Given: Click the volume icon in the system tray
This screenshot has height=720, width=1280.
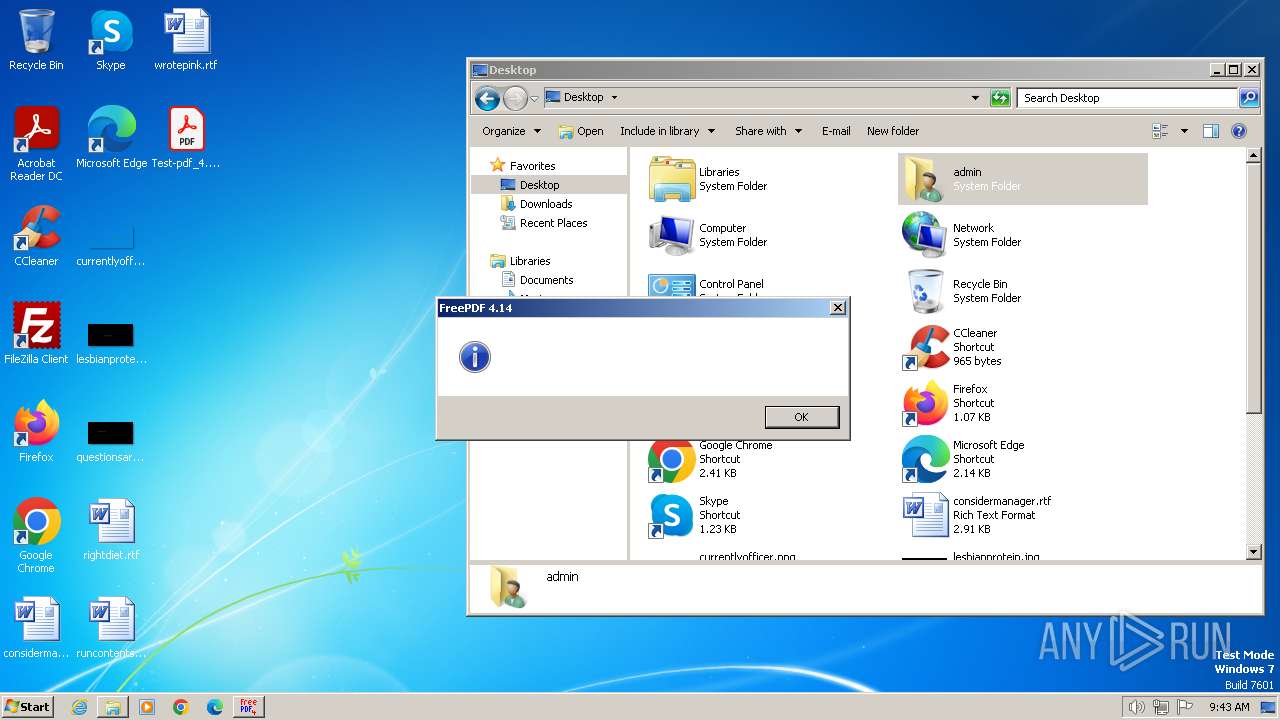Looking at the screenshot, I should point(1136,707).
